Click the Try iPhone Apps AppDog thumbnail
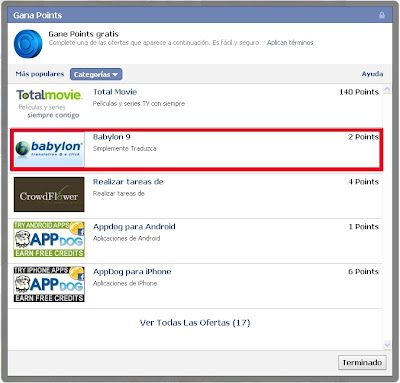The image size is (400, 383). pos(49,284)
